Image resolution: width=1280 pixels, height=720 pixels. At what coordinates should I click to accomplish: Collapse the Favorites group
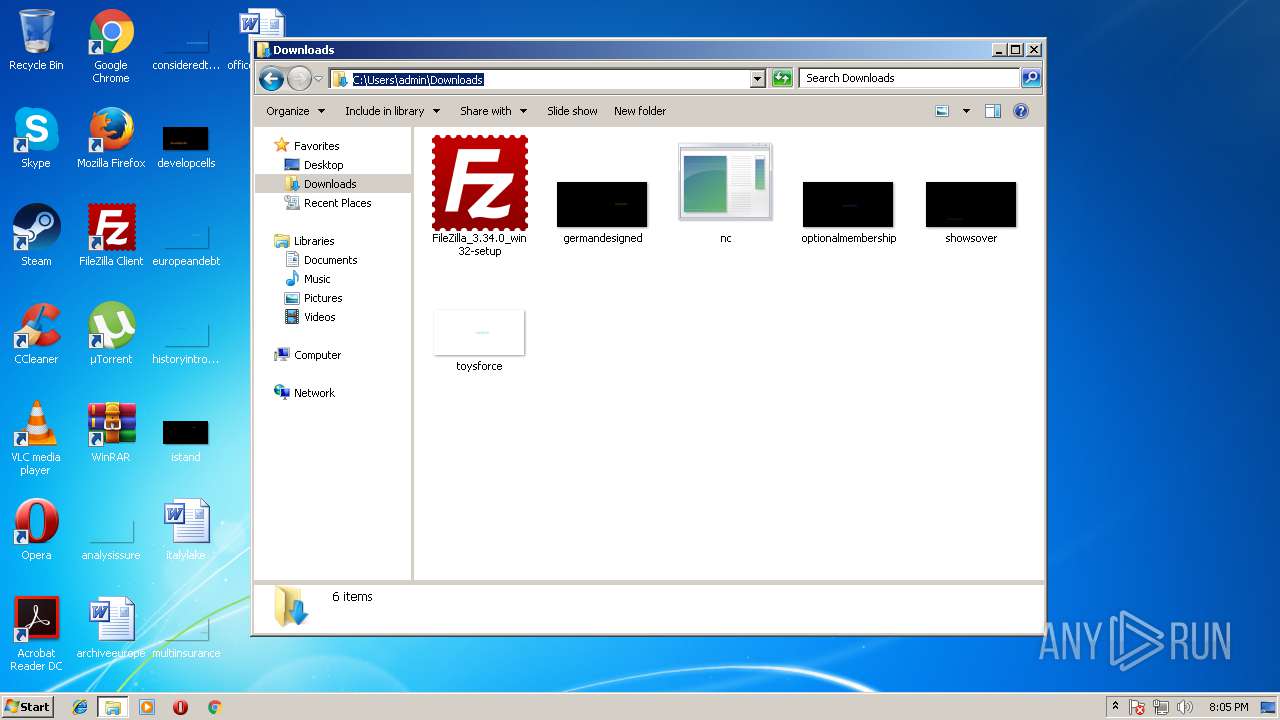pos(306,146)
